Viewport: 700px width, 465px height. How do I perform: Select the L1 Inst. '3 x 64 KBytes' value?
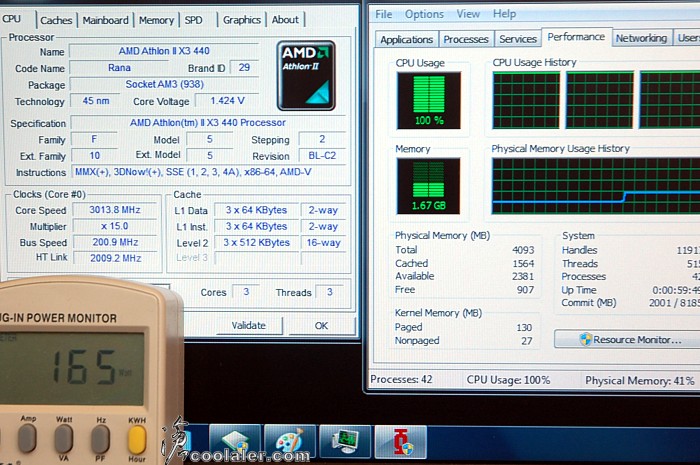point(256,227)
